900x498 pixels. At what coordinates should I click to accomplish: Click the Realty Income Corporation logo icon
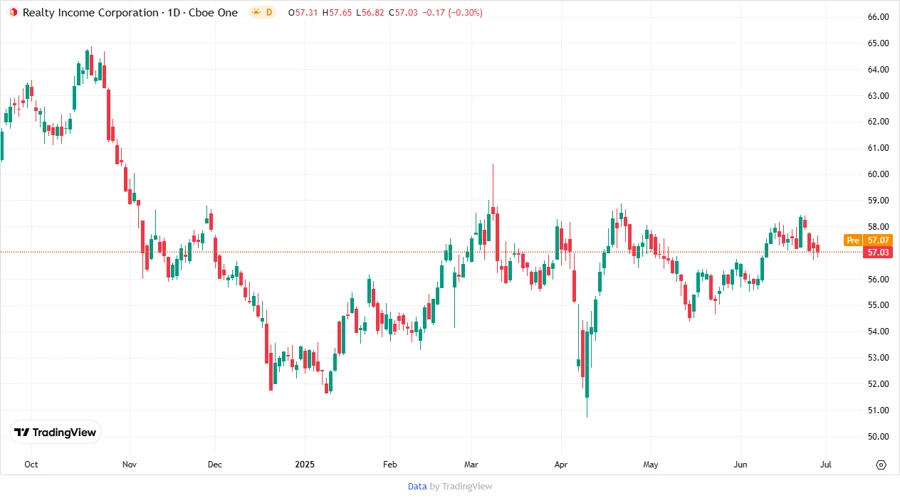pyautogui.click(x=13, y=13)
